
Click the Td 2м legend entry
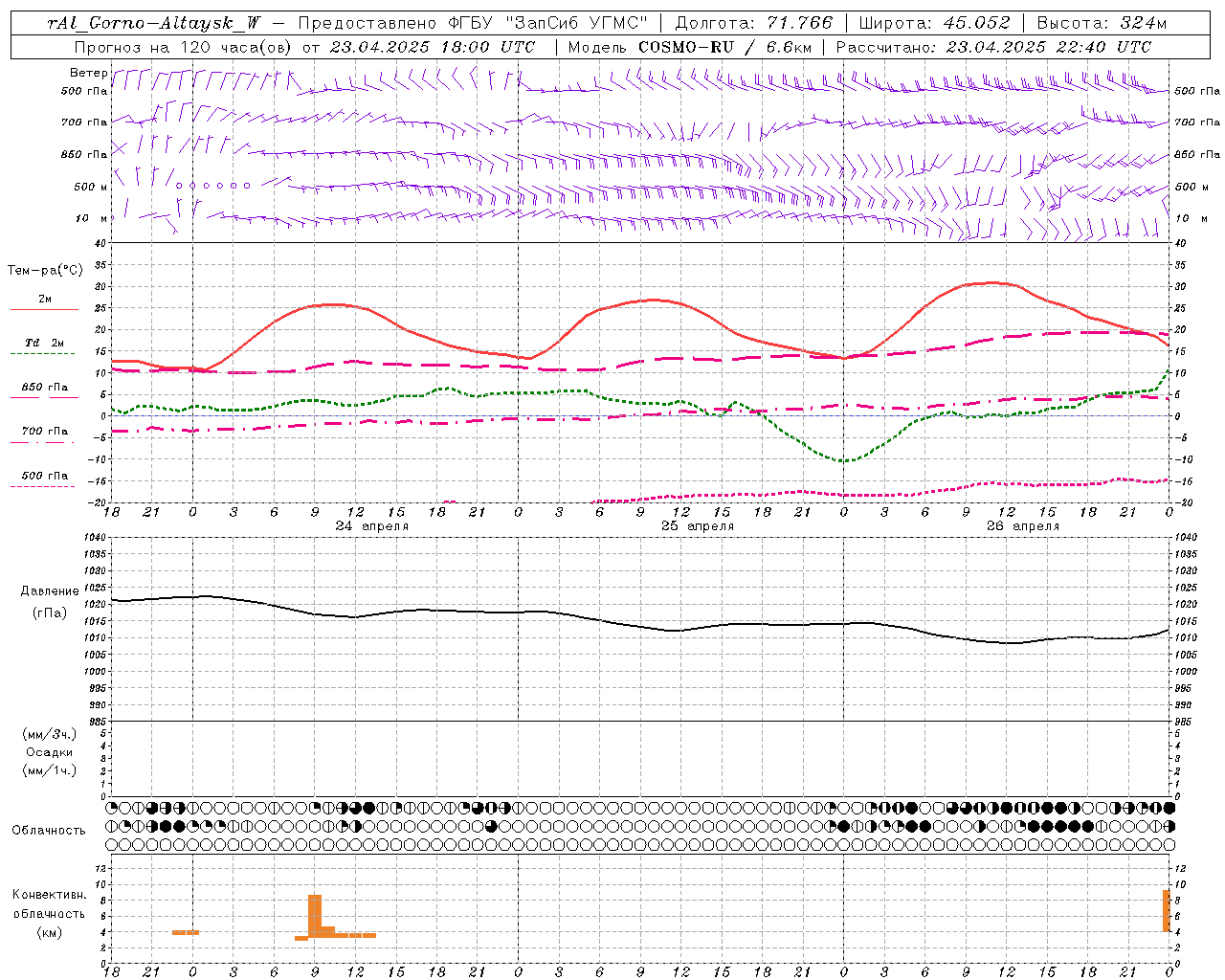point(44,343)
